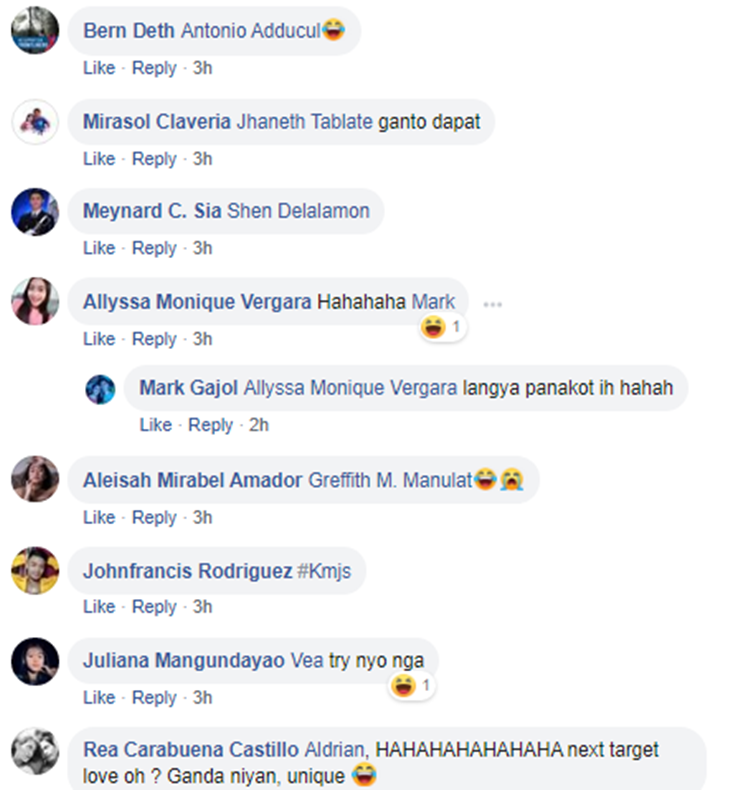
Task: Open Rea Carabuena Castillo's profile name
Action: click(x=191, y=749)
